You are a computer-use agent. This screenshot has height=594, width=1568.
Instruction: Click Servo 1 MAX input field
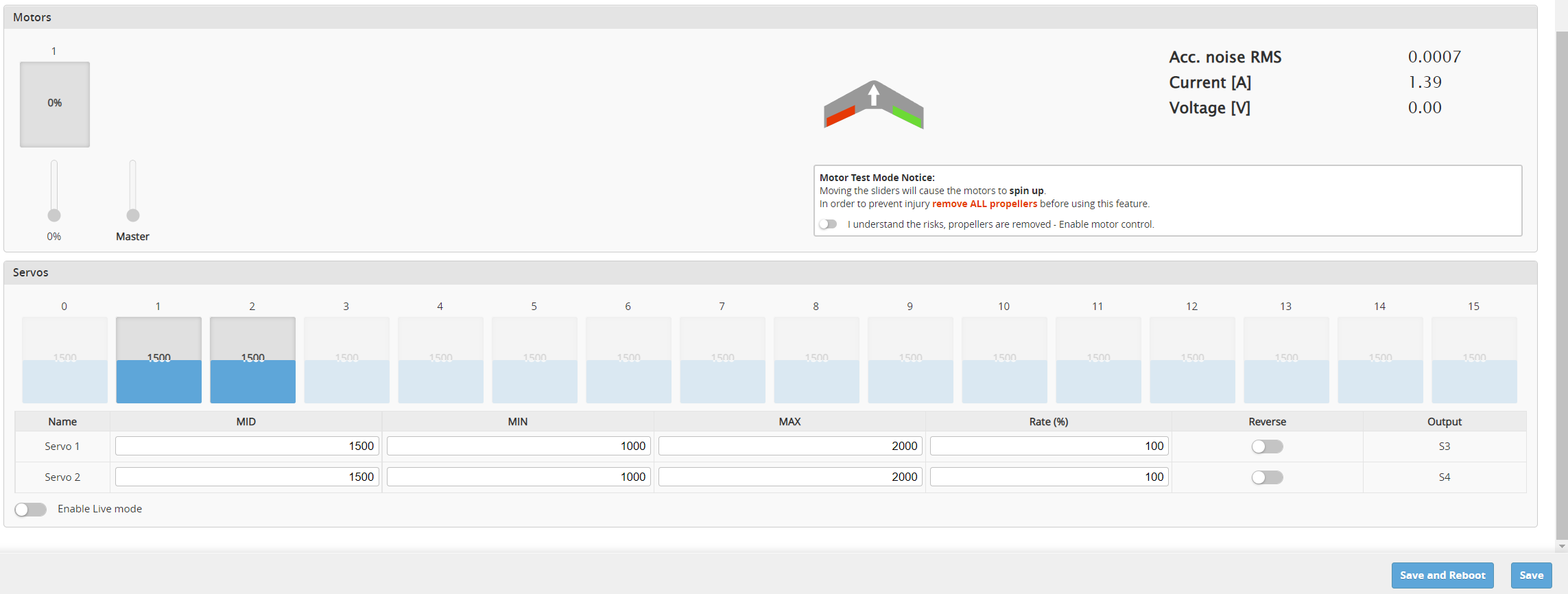click(790, 446)
